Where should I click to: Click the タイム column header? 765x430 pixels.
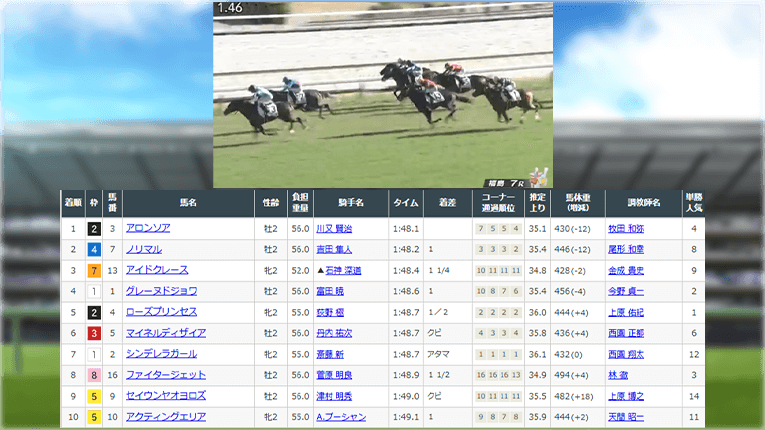[406, 203]
